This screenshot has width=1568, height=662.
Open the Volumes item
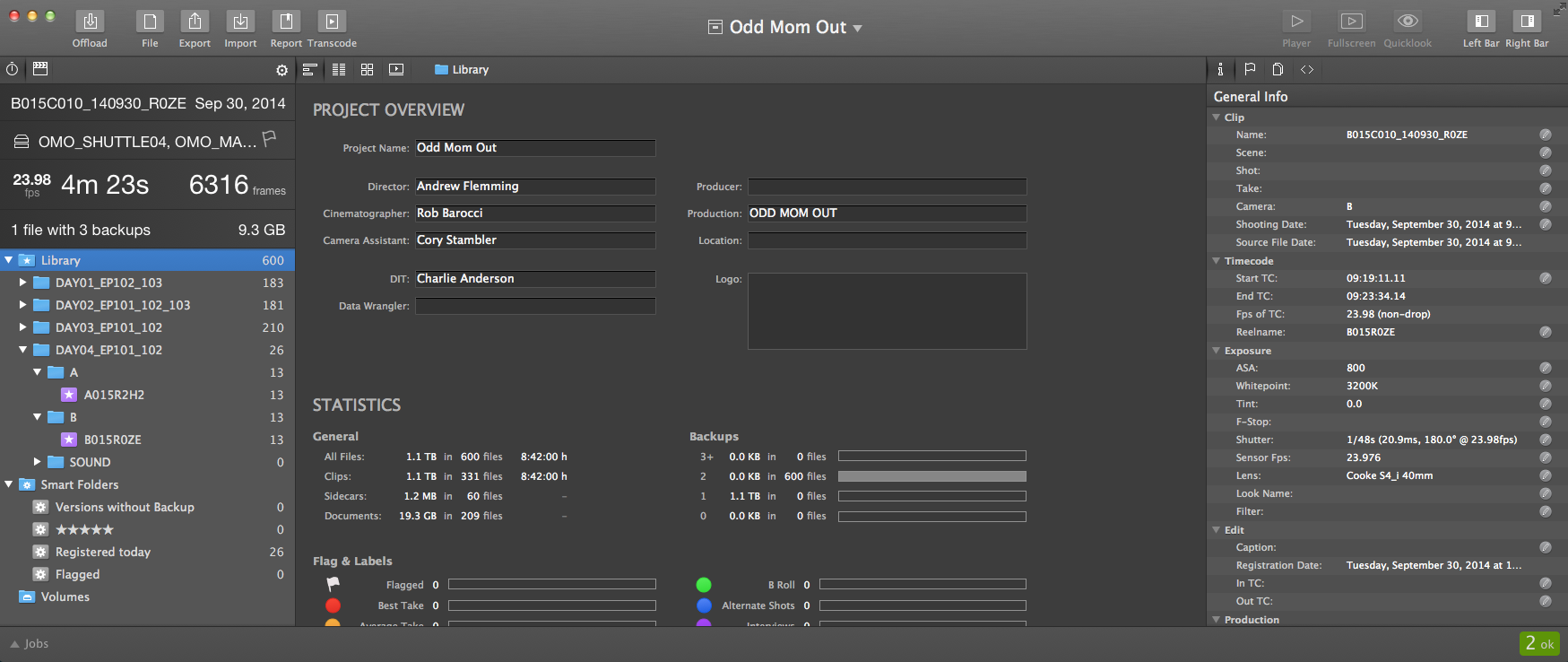tap(147, 597)
